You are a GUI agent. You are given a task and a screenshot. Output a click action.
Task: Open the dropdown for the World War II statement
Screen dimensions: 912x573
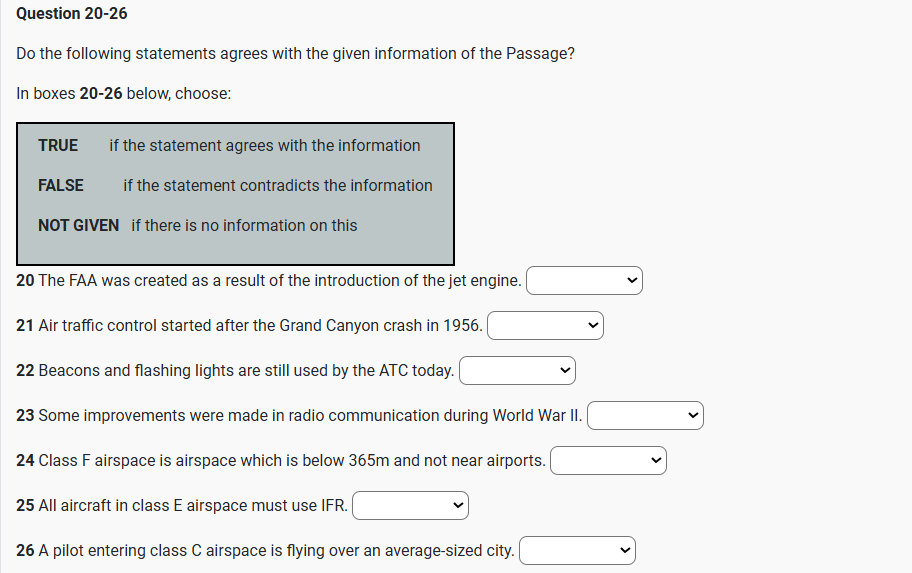coord(645,416)
